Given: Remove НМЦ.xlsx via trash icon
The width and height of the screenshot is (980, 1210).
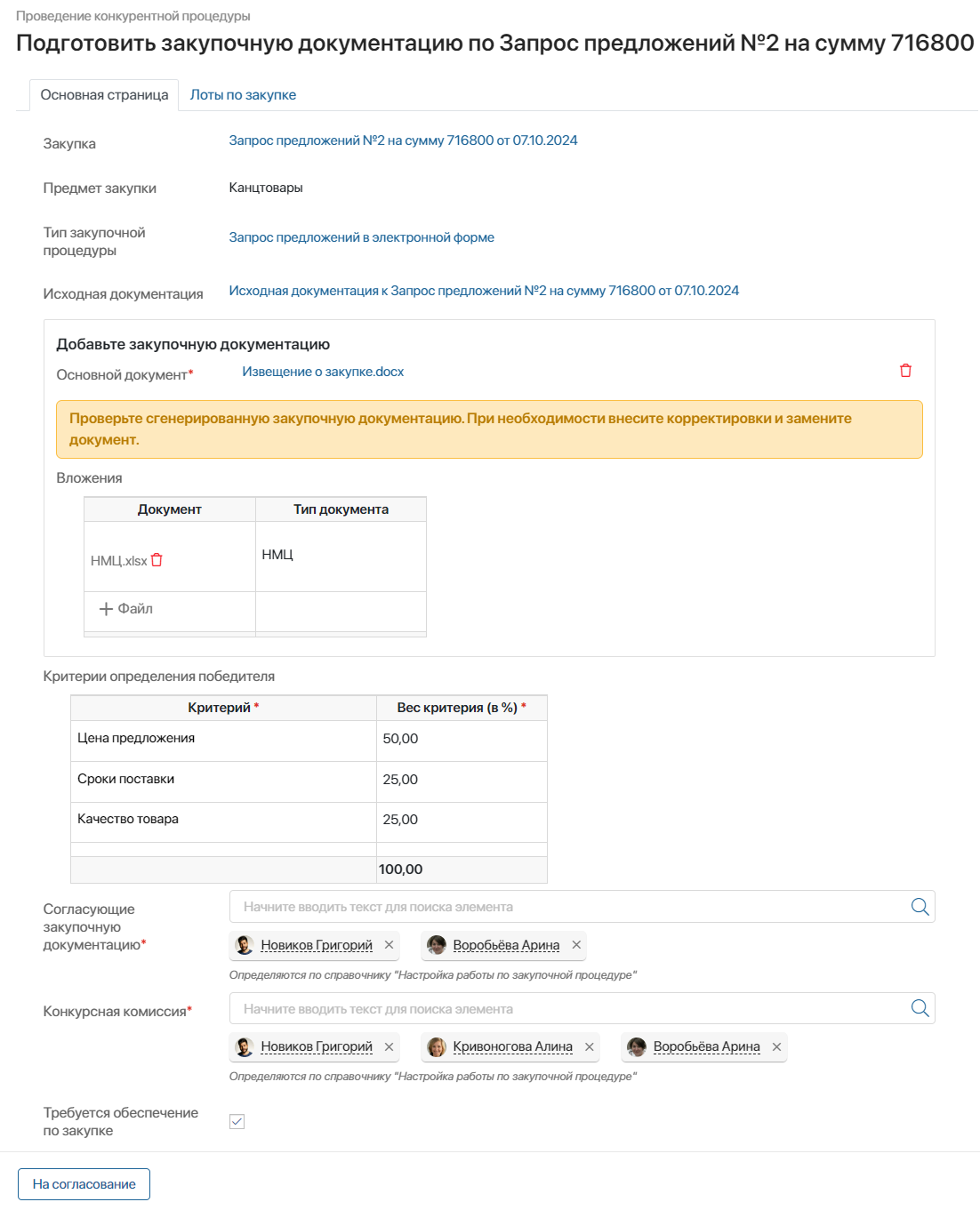Looking at the screenshot, I should (x=156, y=560).
